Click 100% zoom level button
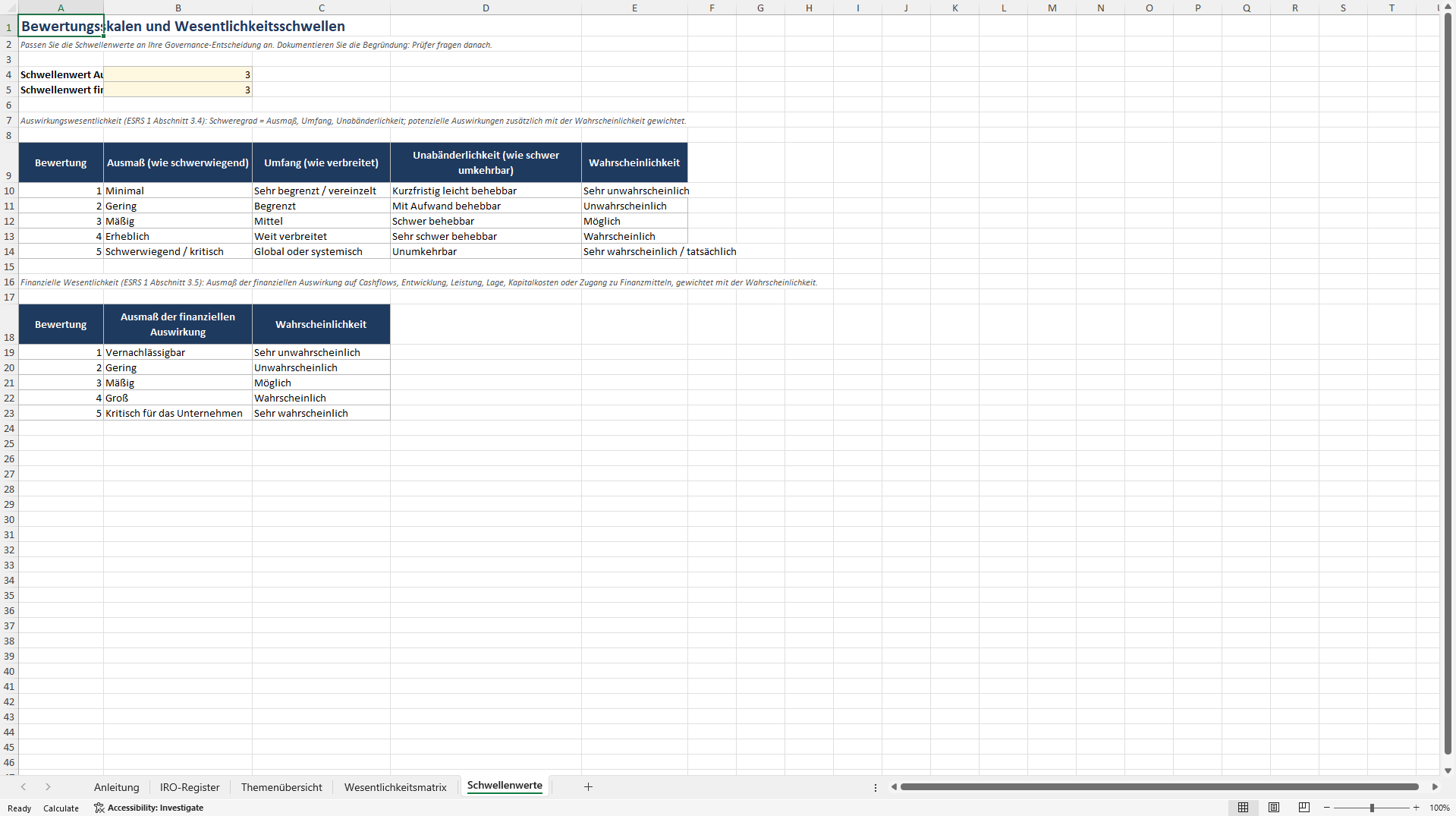The height and width of the screenshot is (816, 1456). tap(1439, 808)
